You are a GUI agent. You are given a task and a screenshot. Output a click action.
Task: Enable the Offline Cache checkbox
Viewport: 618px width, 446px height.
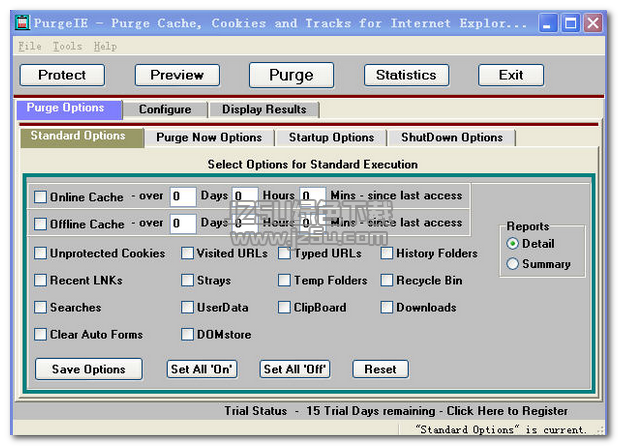40,224
